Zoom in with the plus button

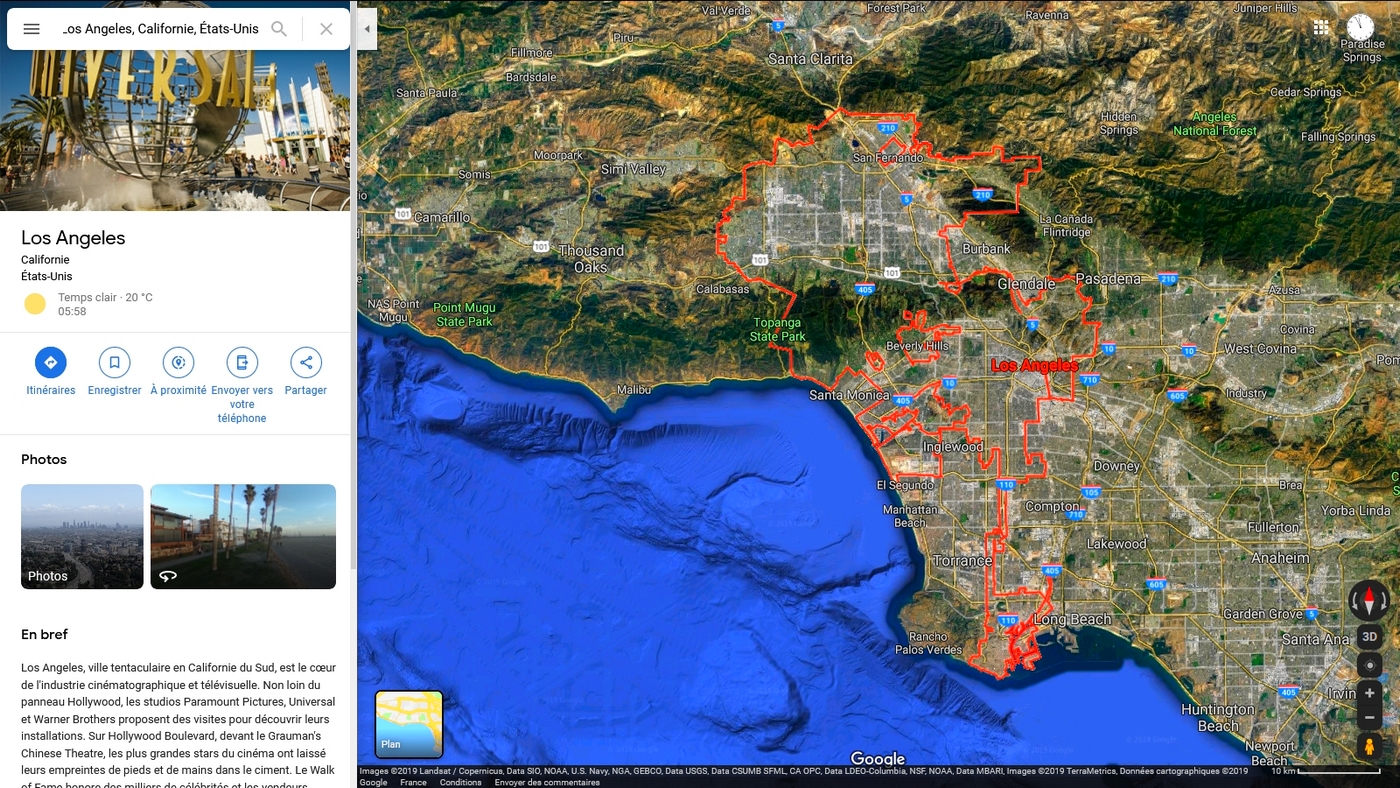point(1369,693)
